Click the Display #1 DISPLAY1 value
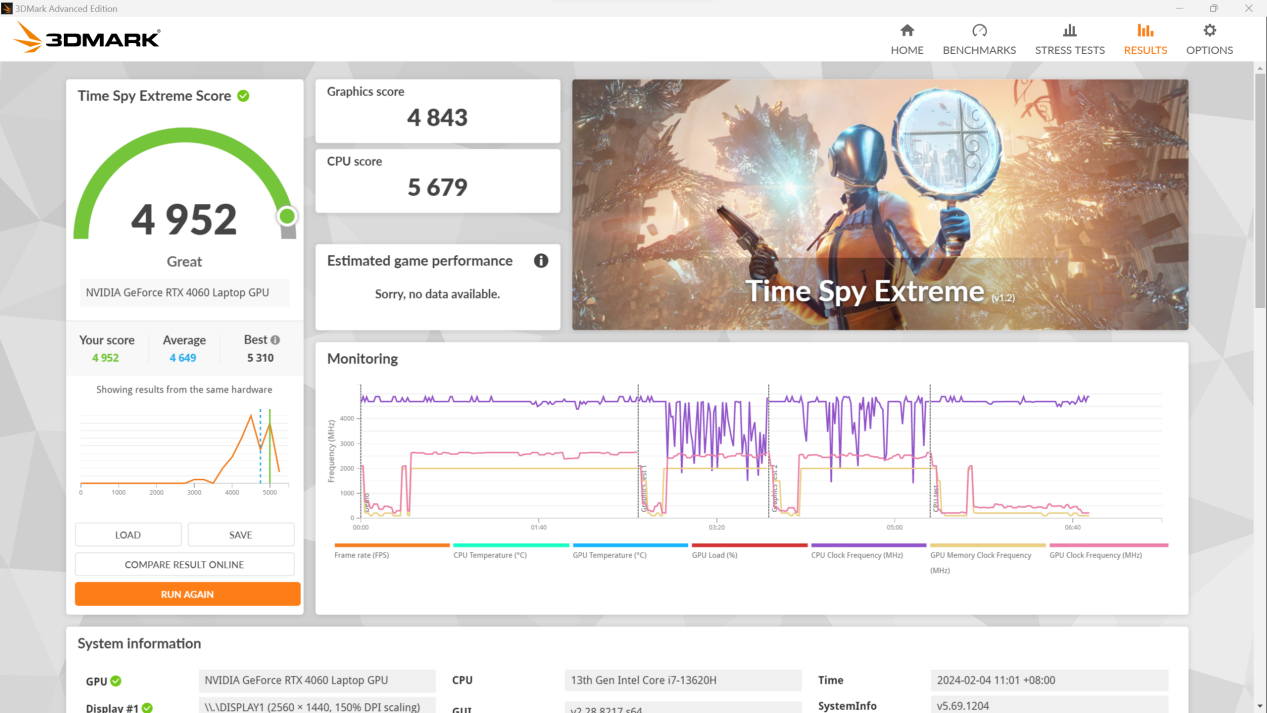 pos(317,706)
